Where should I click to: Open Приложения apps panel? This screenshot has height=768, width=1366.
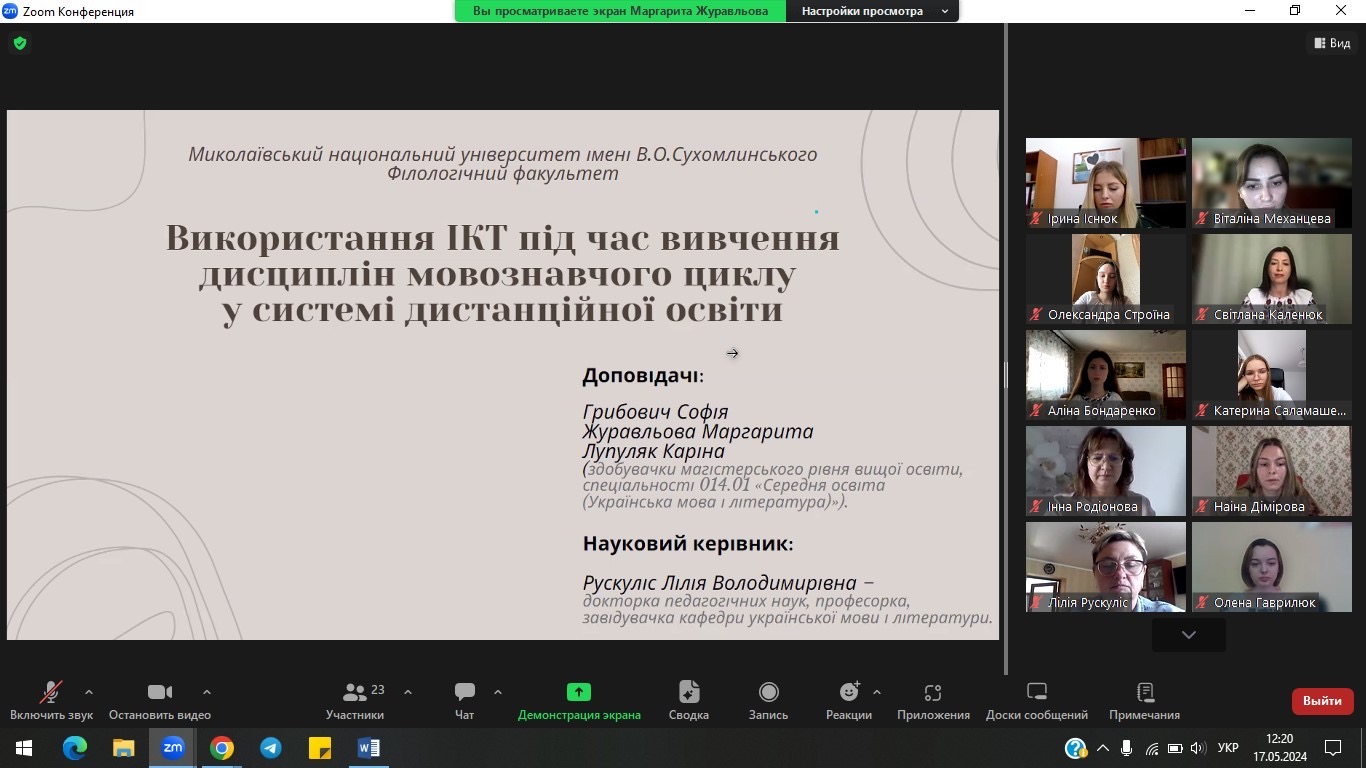[x=933, y=700]
